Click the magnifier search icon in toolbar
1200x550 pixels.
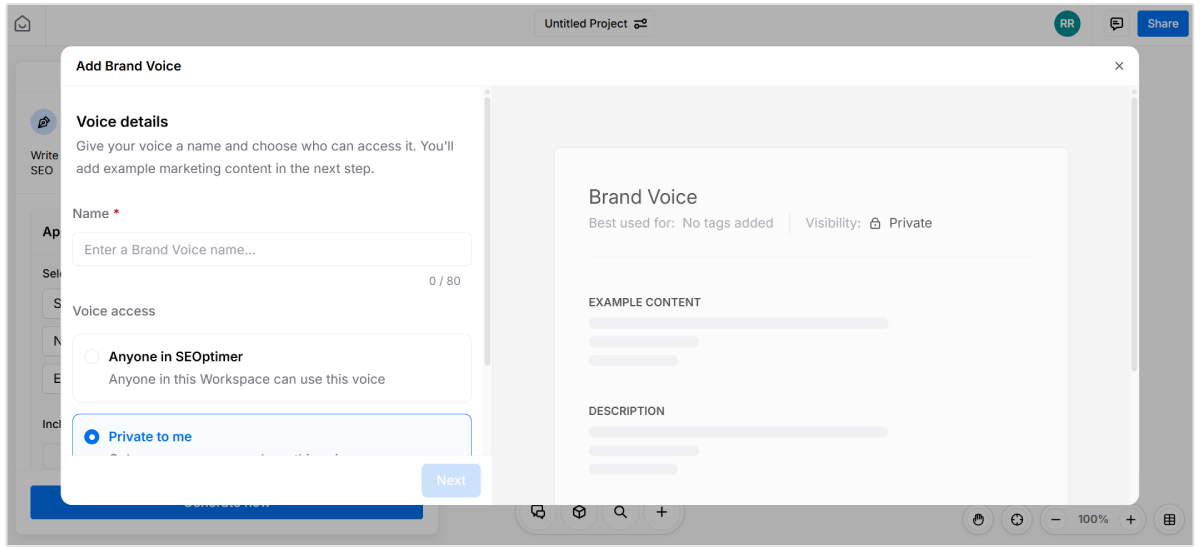pyautogui.click(x=620, y=512)
